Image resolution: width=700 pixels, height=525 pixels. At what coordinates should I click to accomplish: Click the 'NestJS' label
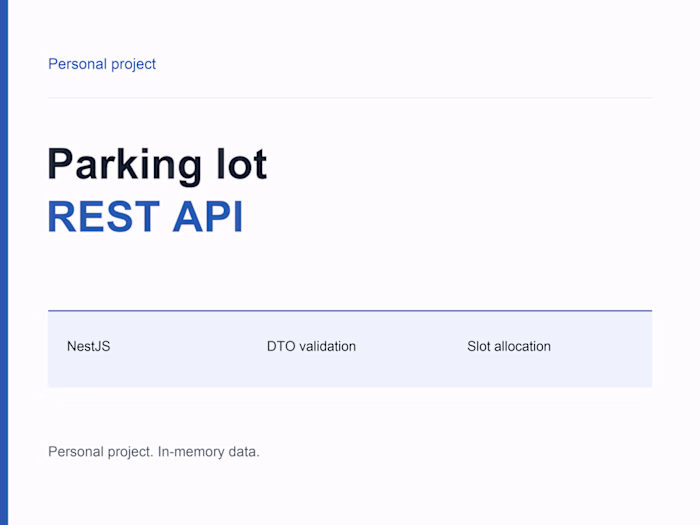(x=88, y=346)
